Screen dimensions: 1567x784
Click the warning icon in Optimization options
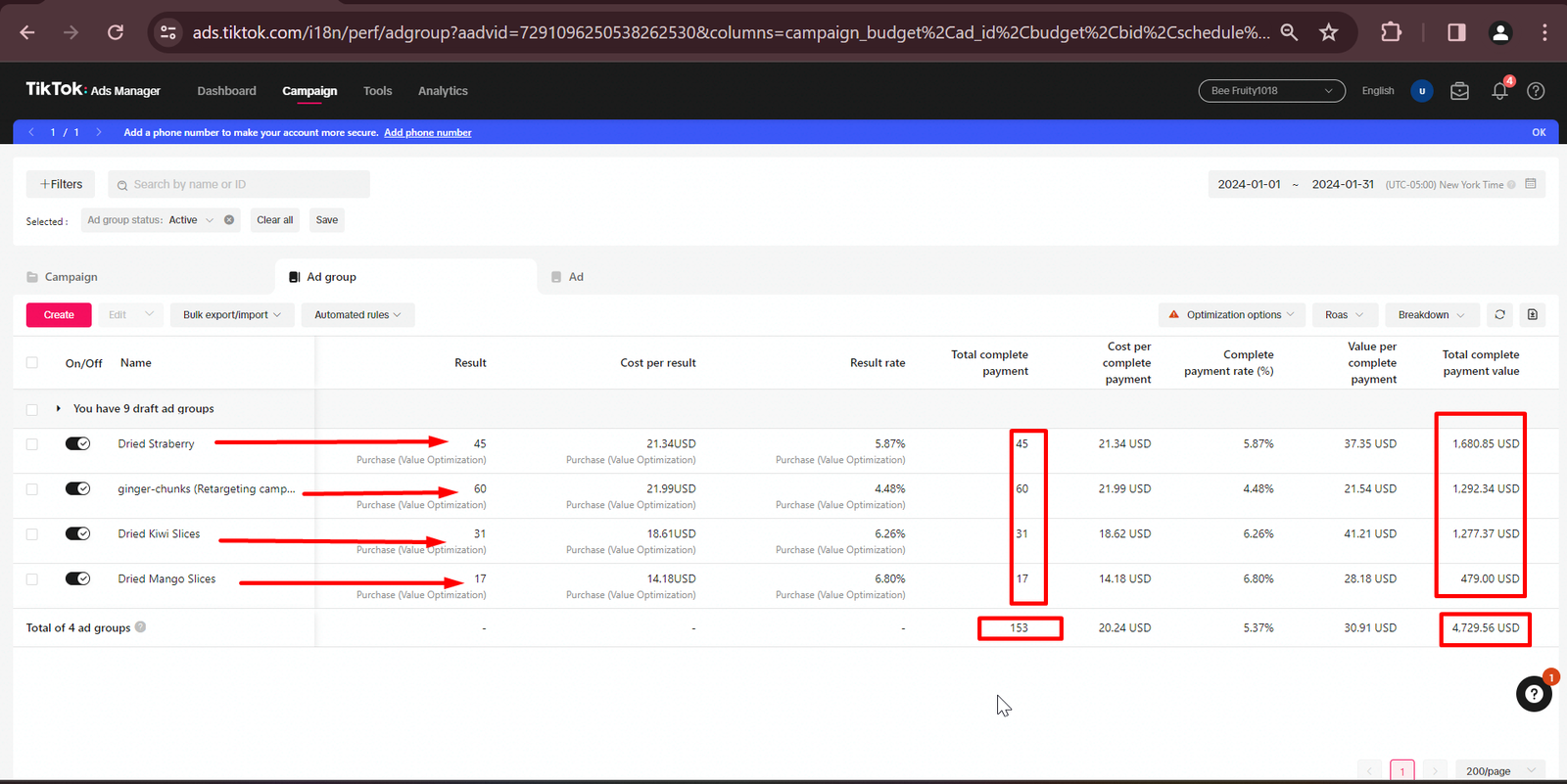pos(1173,314)
